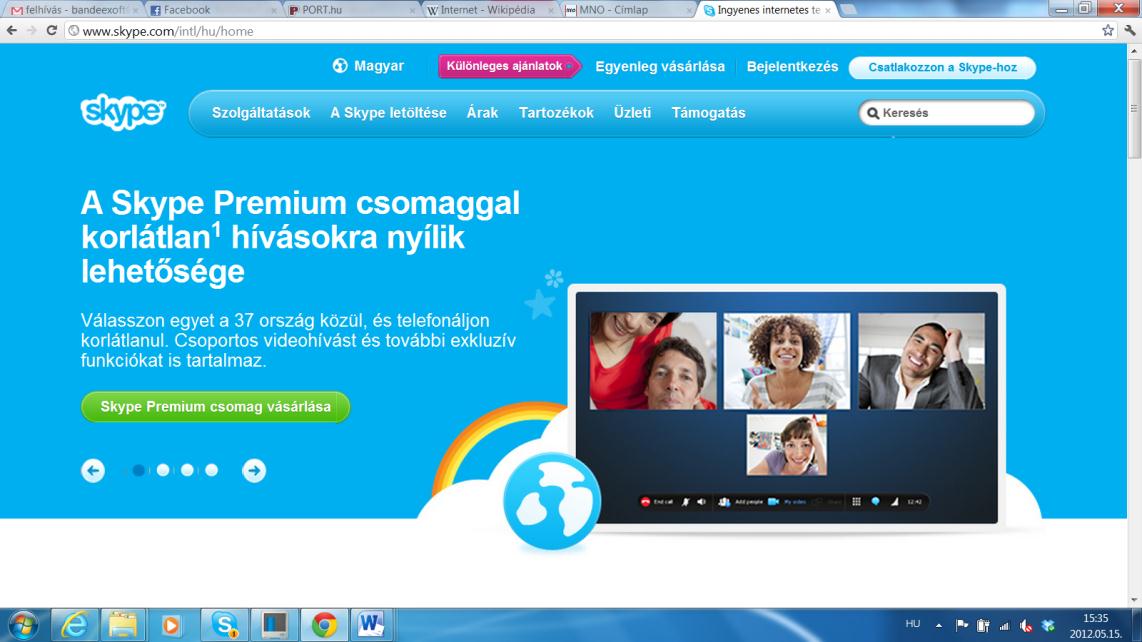Click Egyenleg vásárlása link
Viewport: 1142px width, 642px height.
point(660,66)
